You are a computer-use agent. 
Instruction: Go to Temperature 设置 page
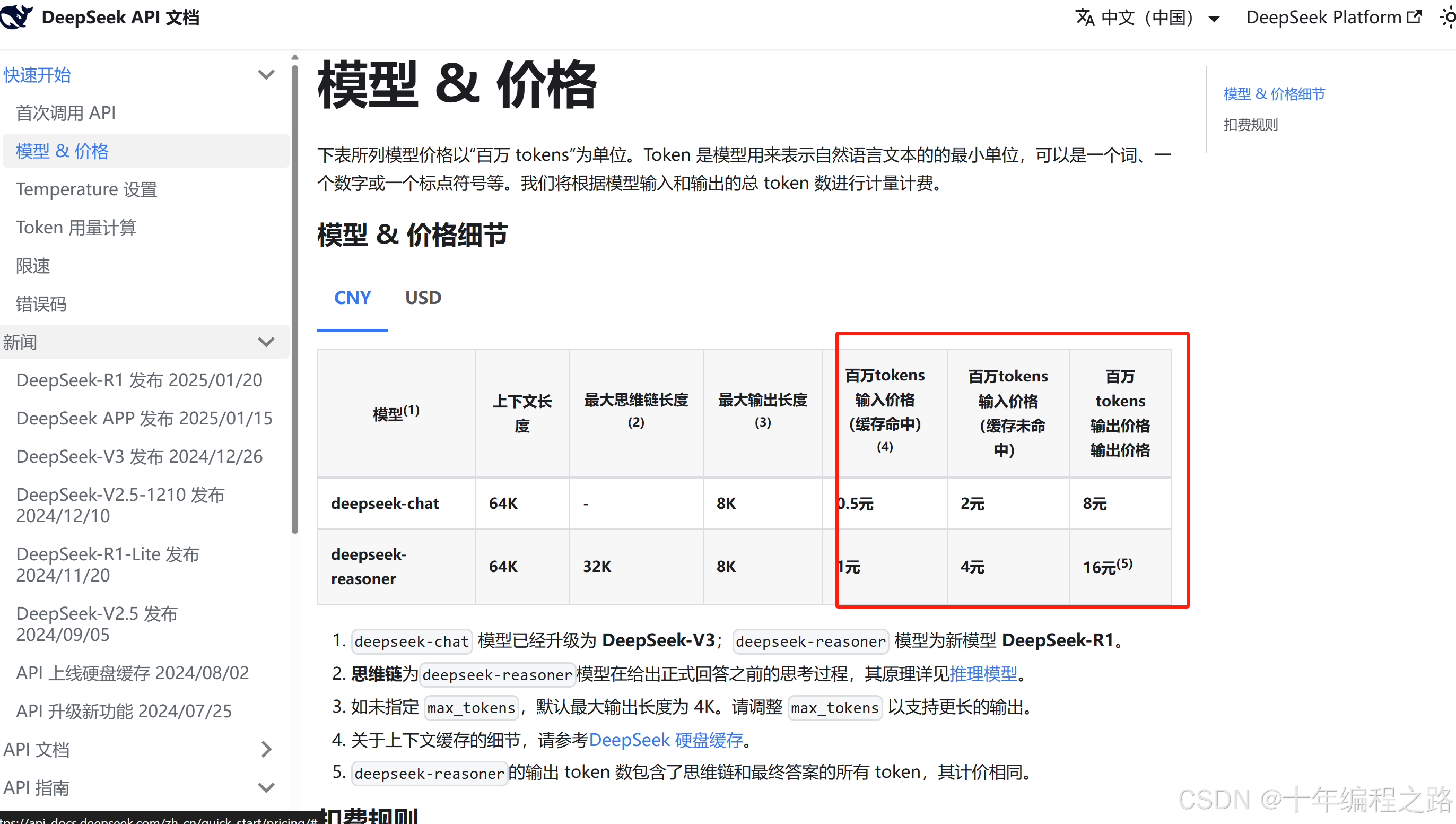86,189
